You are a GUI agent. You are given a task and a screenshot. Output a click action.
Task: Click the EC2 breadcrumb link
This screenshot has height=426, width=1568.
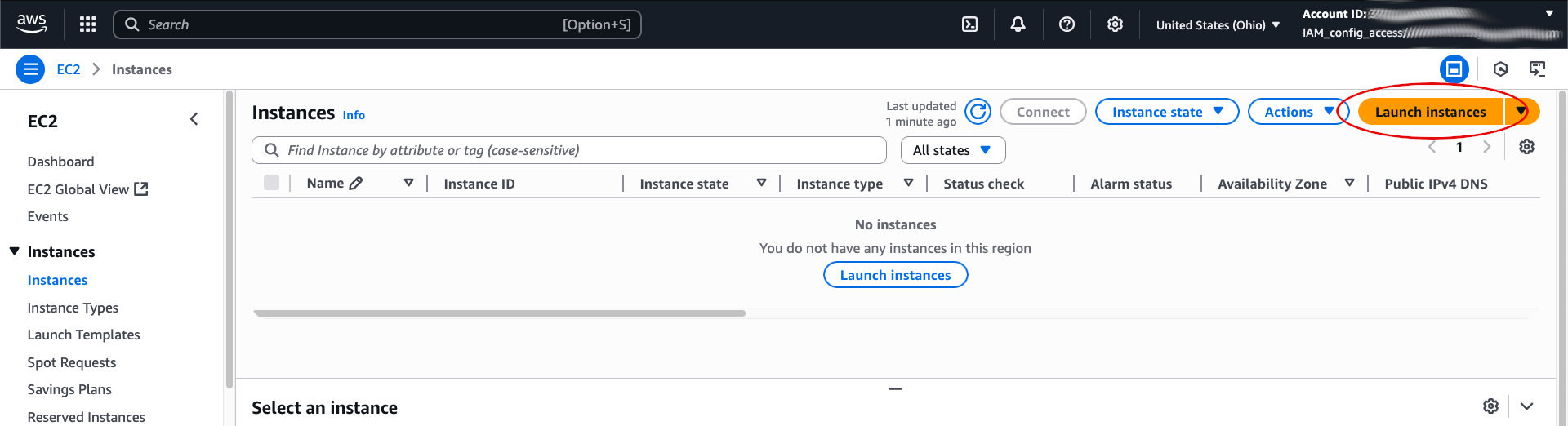click(x=69, y=69)
